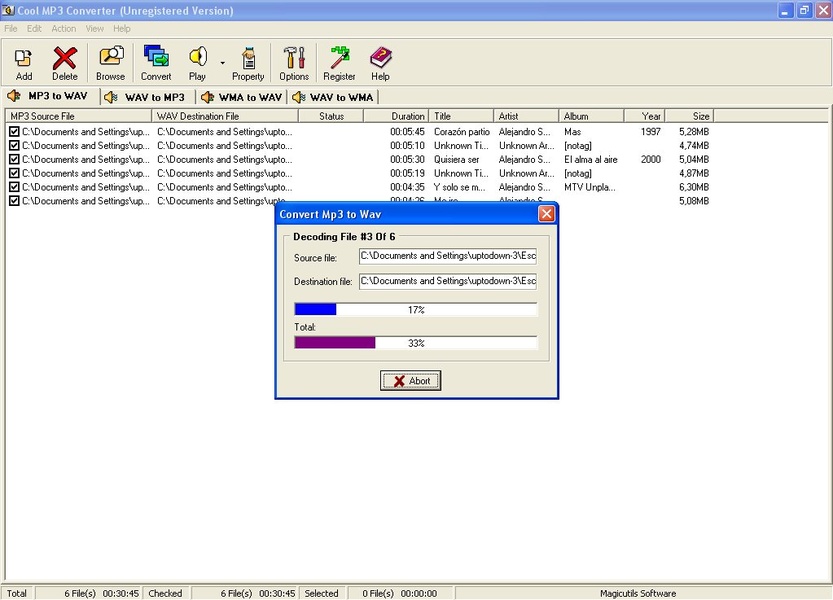833x600 pixels.
Task: Open the Browse folder icon
Action: click(111, 58)
